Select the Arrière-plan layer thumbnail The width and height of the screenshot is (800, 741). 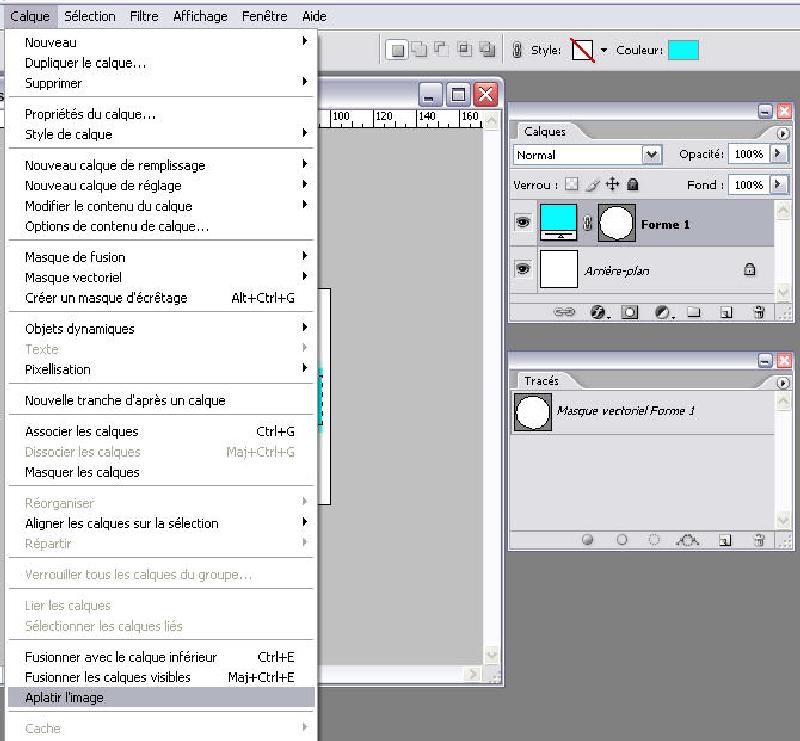559,268
